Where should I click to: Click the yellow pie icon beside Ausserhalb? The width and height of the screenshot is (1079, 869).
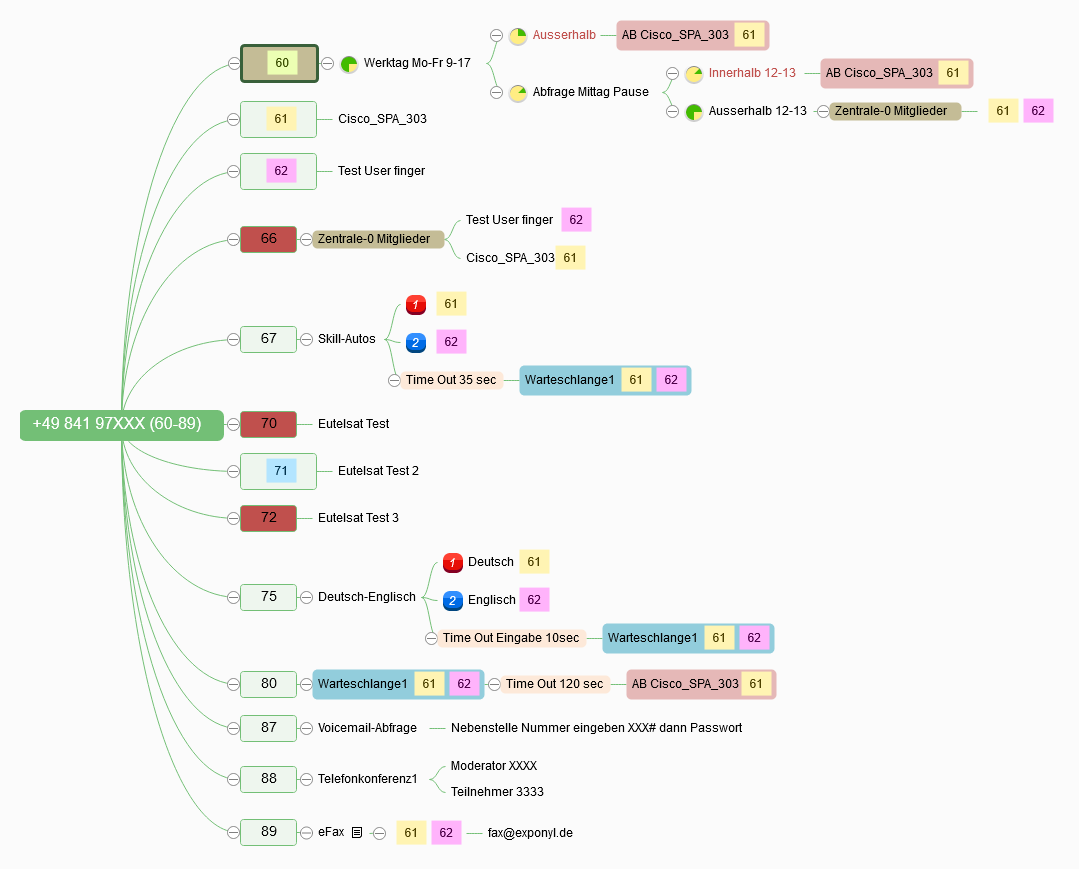point(518,36)
